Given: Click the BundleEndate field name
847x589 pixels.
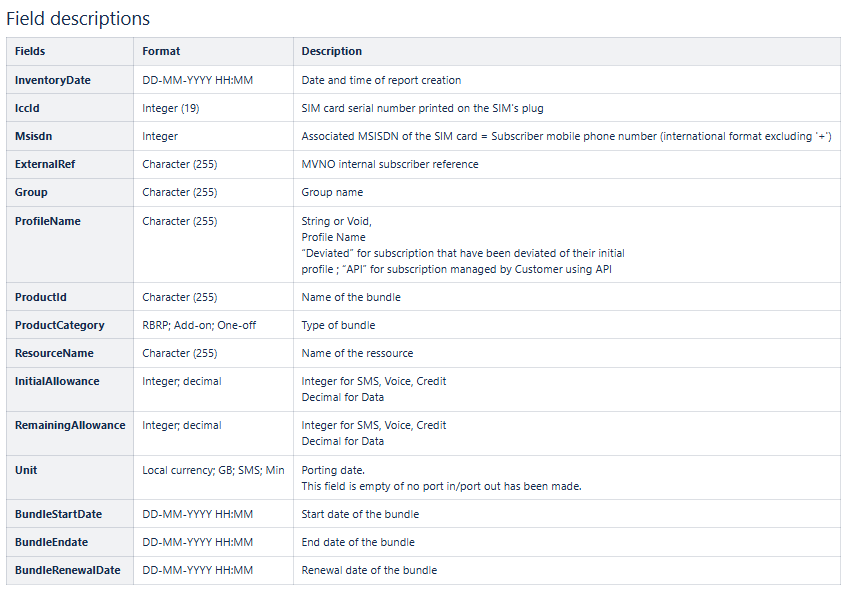Looking at the screenshot, I should (51, 543).
